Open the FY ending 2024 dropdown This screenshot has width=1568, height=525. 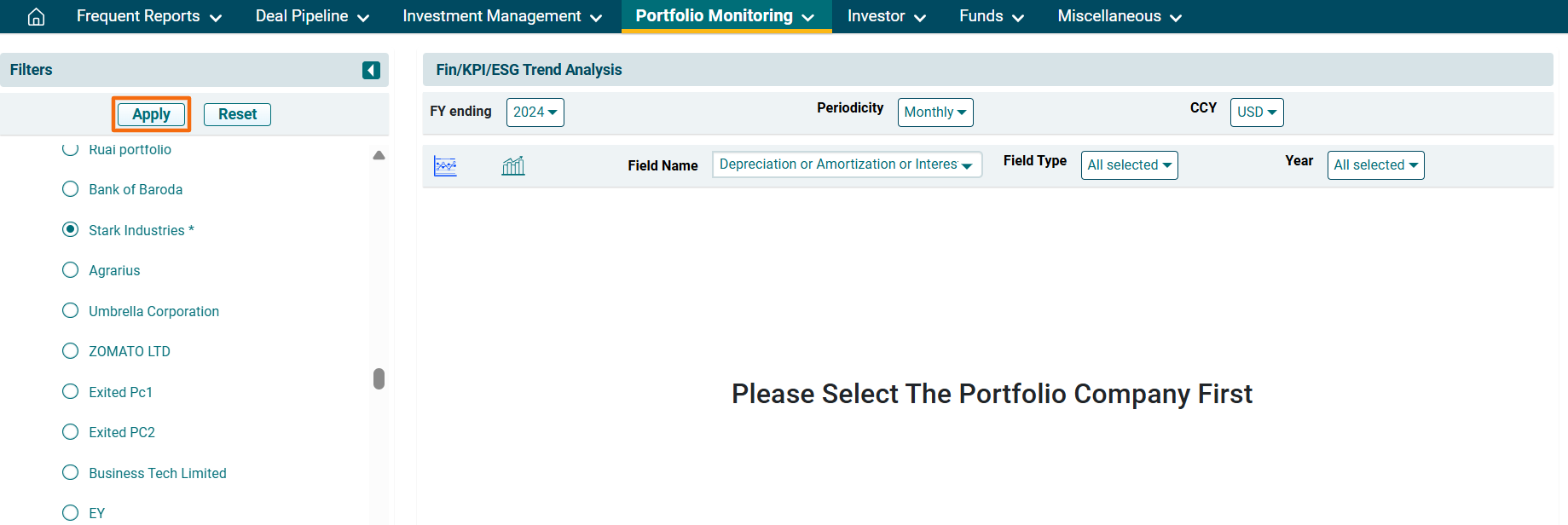point(535,112)
